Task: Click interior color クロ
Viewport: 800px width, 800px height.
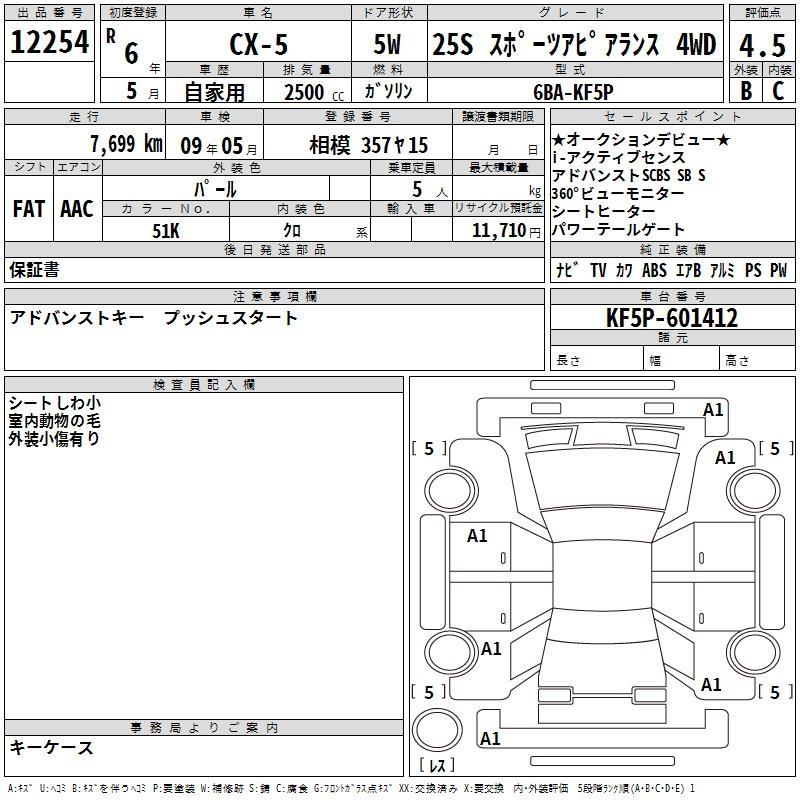Action: click(x=292, y=231)
